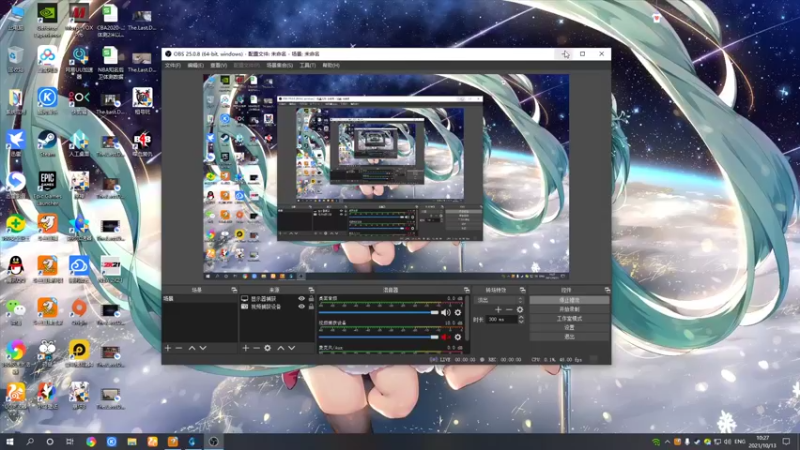The image size is (800, 450).
Task: Open the View menu in OBS
Action: [x=218, y=65]
